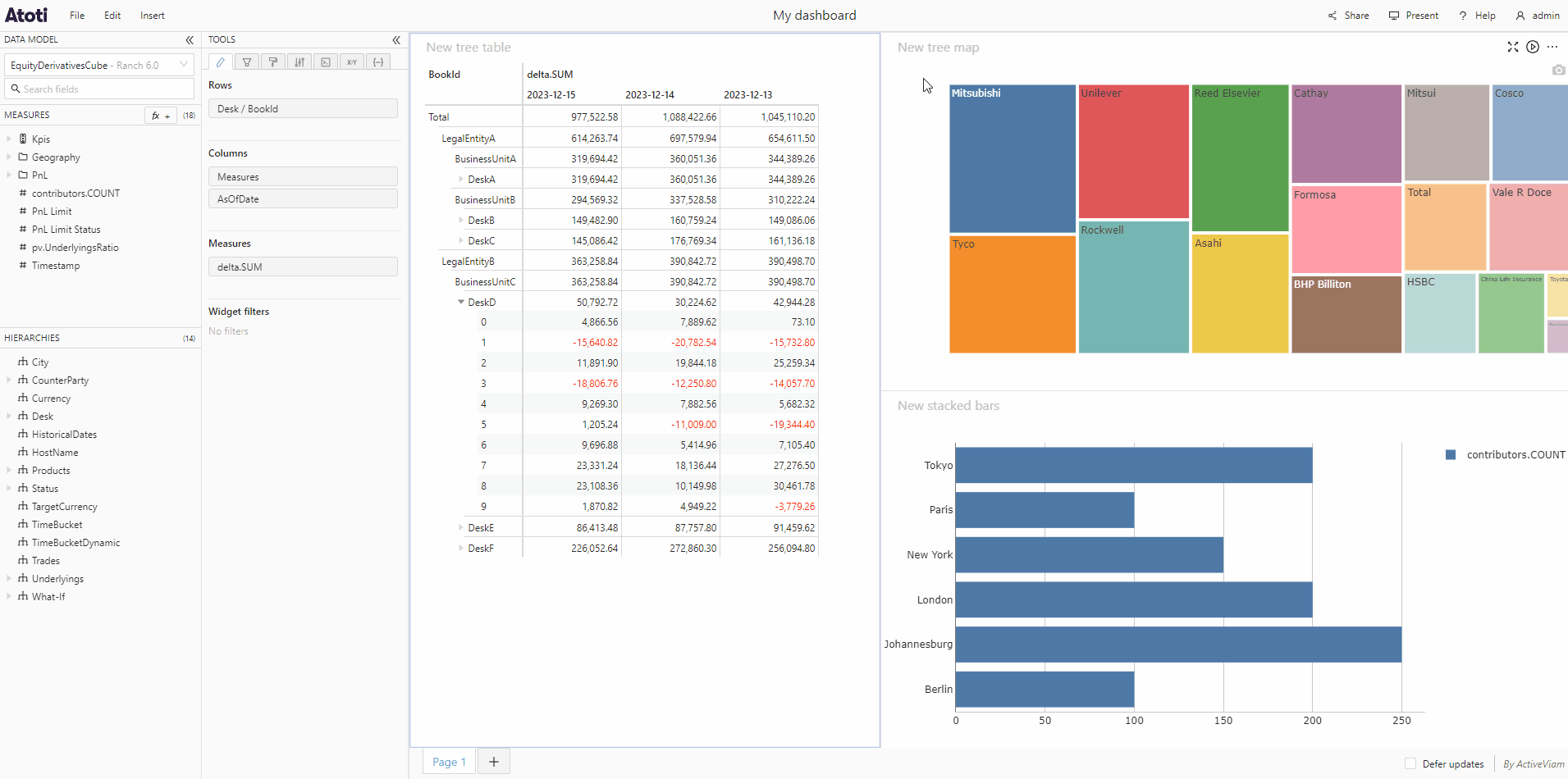Add a new dashboard page with plus
This screenshot has height=779, width=1568.
494,762
